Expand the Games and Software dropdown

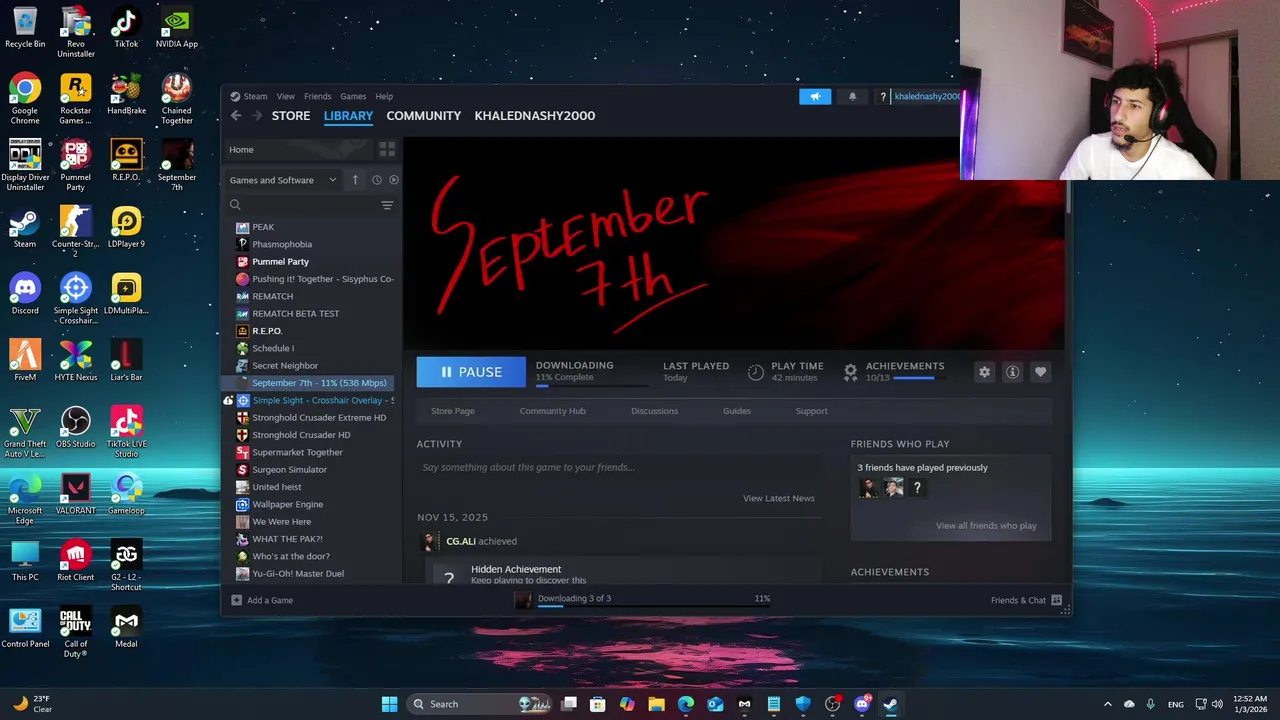tap(283, 180)
